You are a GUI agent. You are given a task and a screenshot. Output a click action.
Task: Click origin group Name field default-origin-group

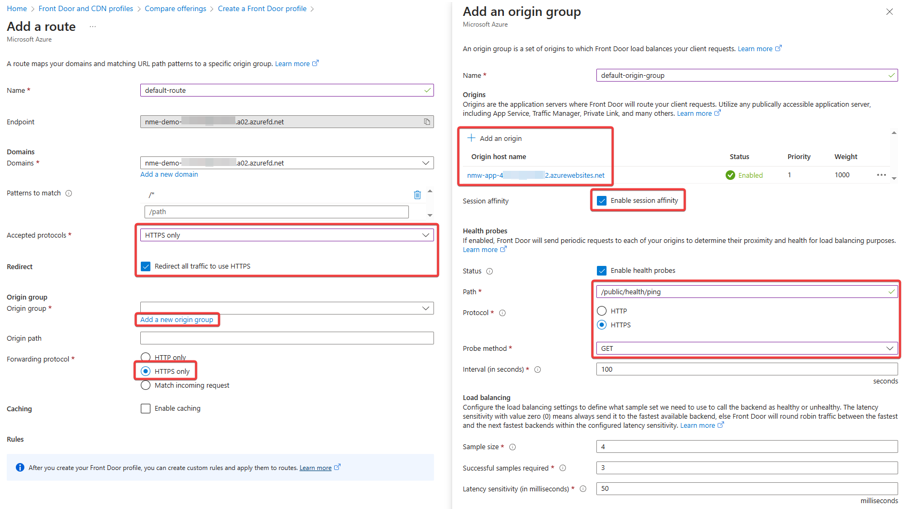click(747, 75)
